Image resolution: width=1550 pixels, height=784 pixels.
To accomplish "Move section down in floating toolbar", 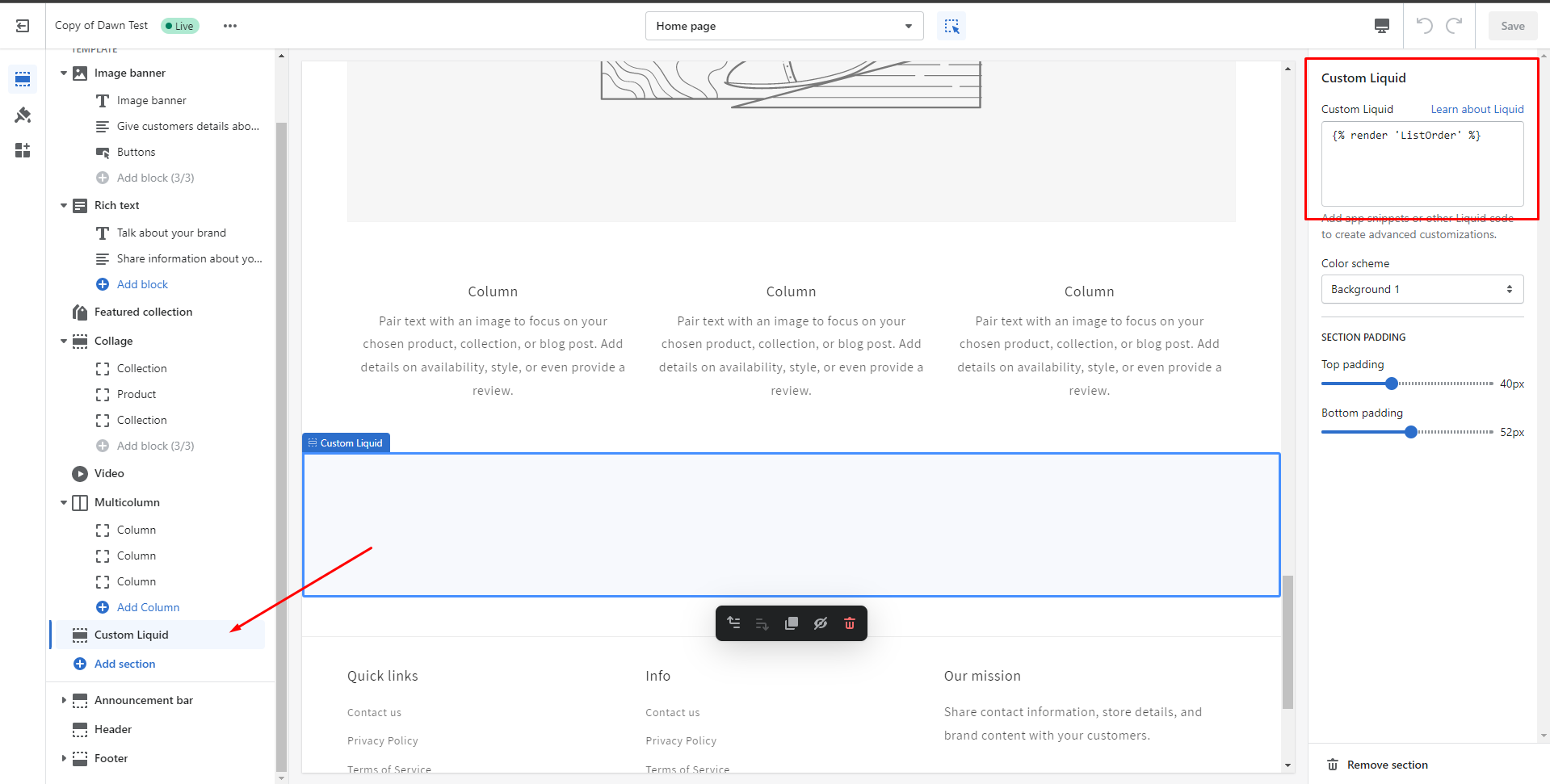I will click(x=762, y=623).
